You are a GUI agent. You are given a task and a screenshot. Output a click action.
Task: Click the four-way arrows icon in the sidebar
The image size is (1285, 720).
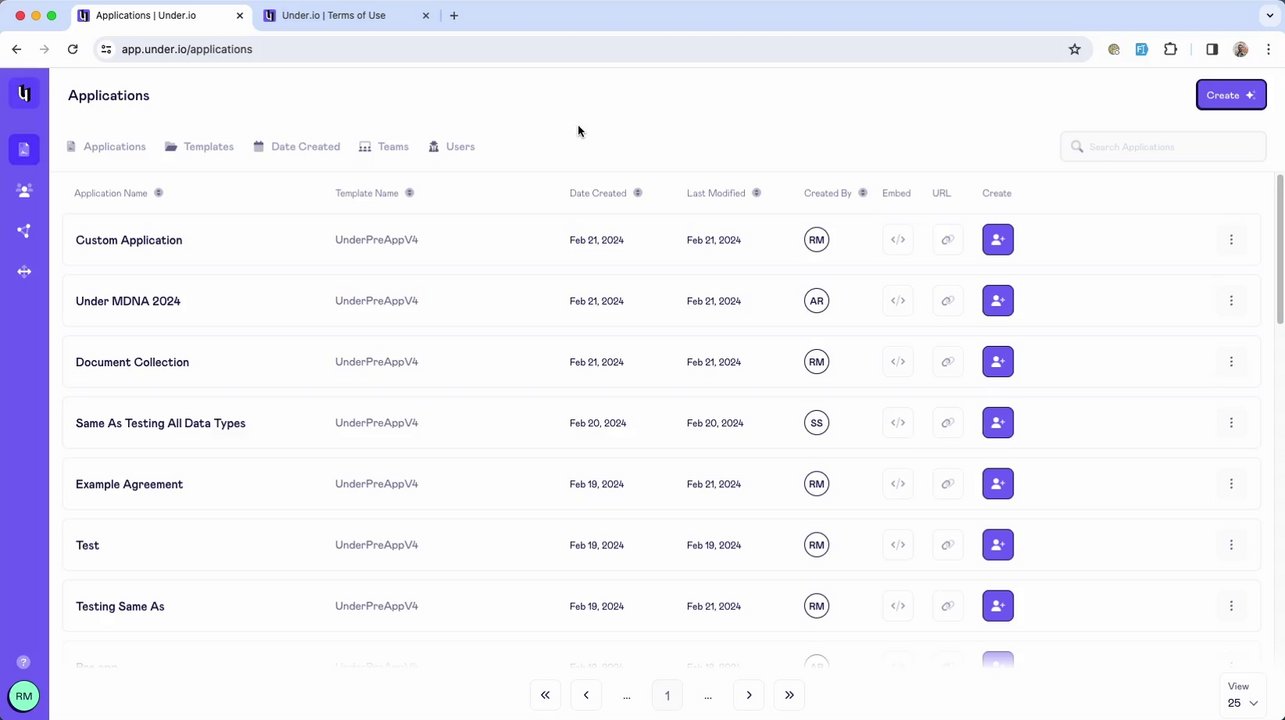click(x=24, y=271)
